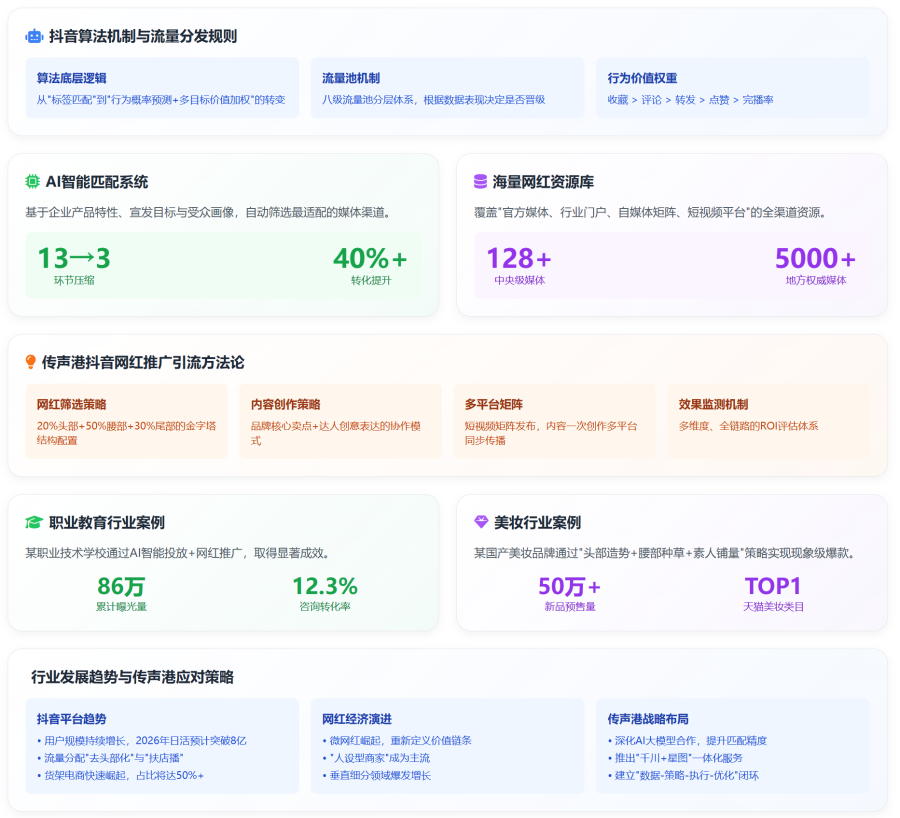Click the TOP1 天猫美妆类目 figure
The image size is (900, 818).
coord(773,593)
